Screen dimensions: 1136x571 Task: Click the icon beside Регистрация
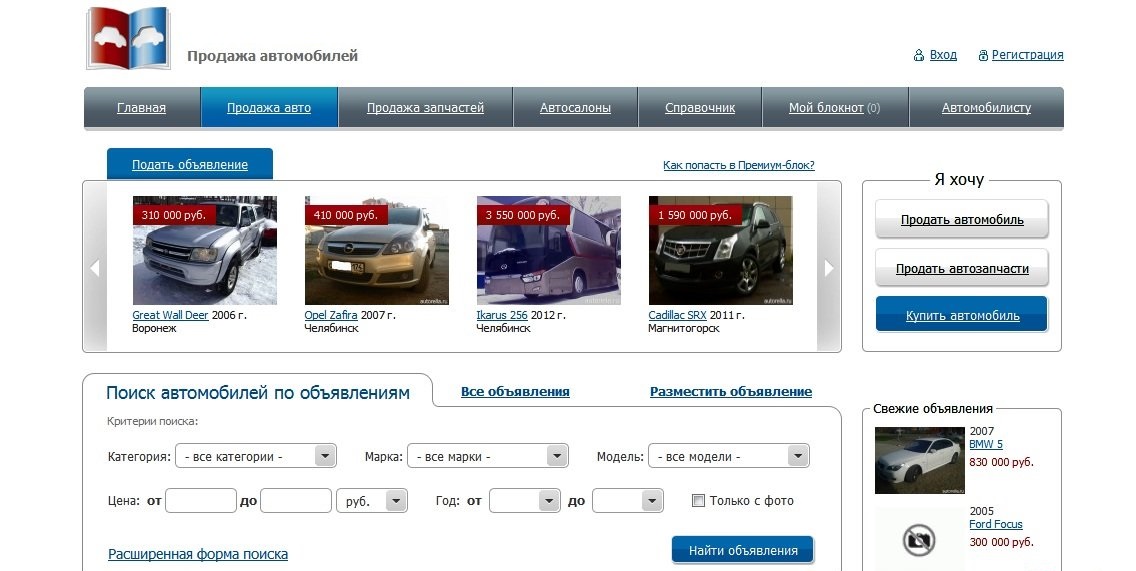[x=983, y=55]
